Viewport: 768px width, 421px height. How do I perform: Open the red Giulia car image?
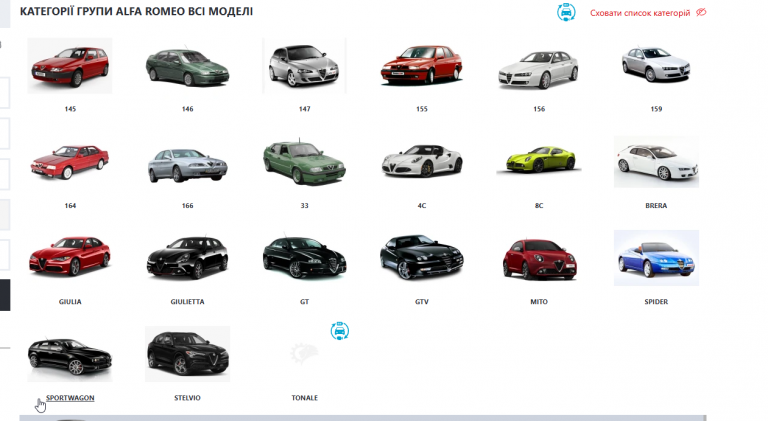click(70, 258)
